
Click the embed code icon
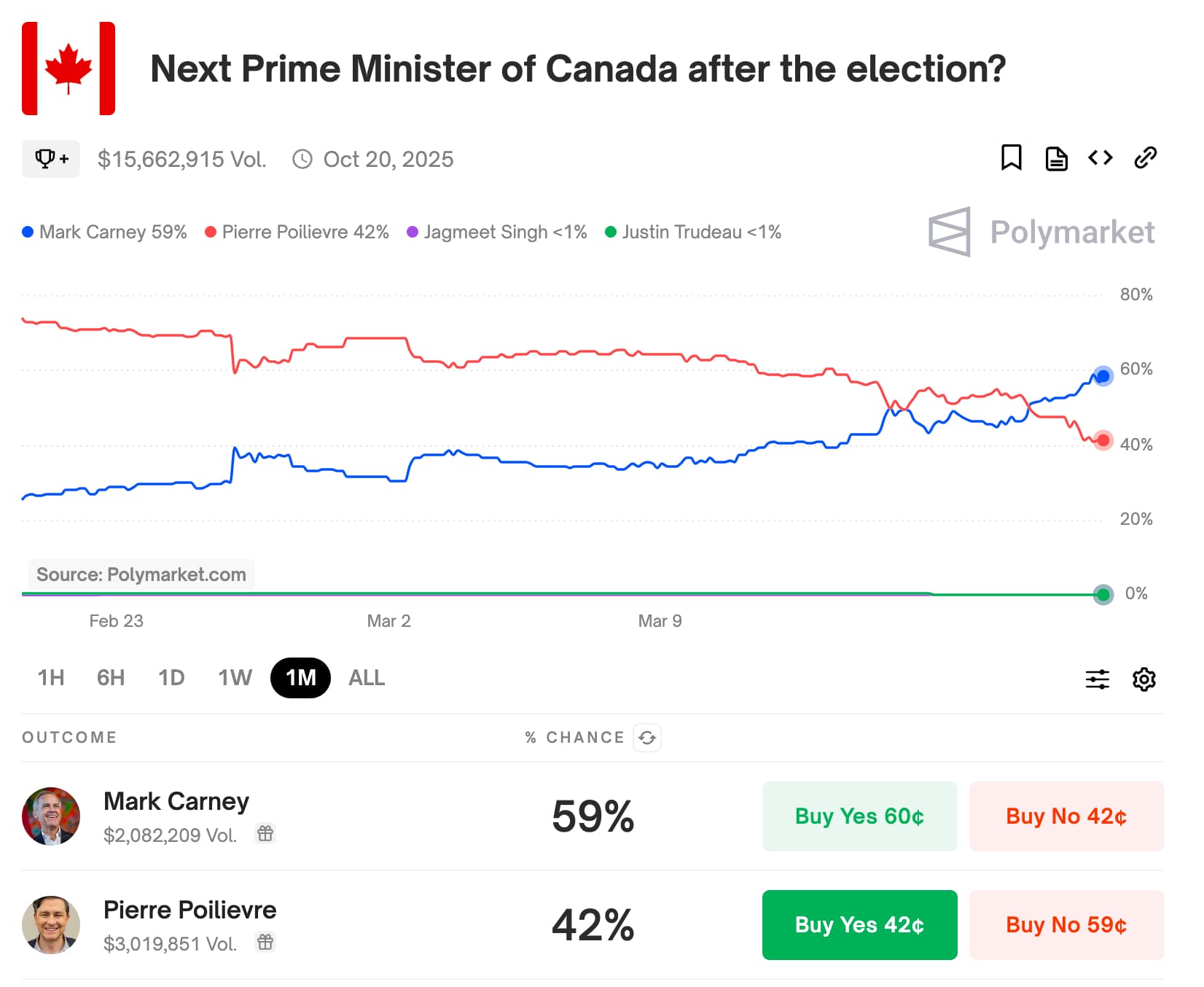[x=1101, y=157]
